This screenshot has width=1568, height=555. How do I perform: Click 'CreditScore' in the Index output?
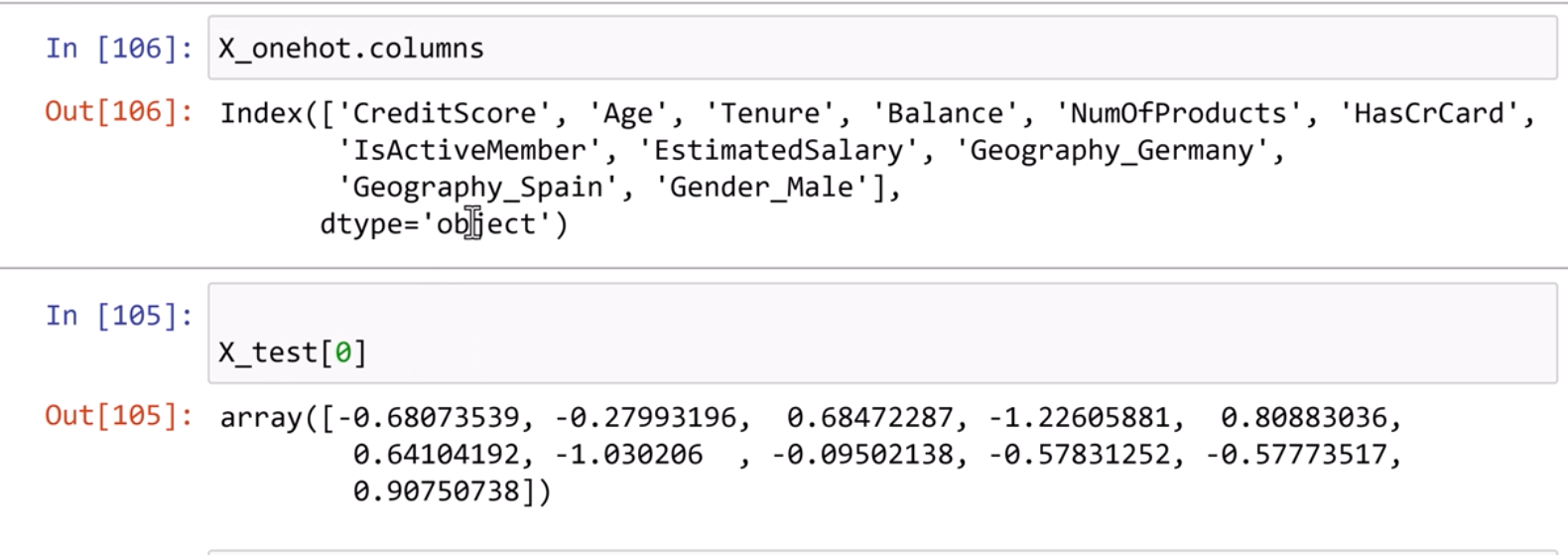tap(445, 113)
